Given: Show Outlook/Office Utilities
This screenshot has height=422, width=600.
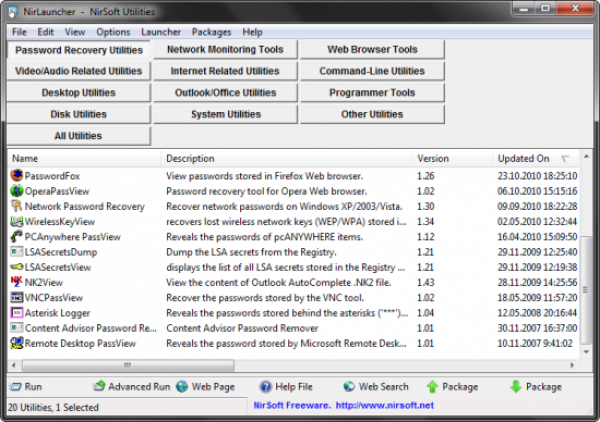Looking at the screenshot, I should [x=225, y=93].
